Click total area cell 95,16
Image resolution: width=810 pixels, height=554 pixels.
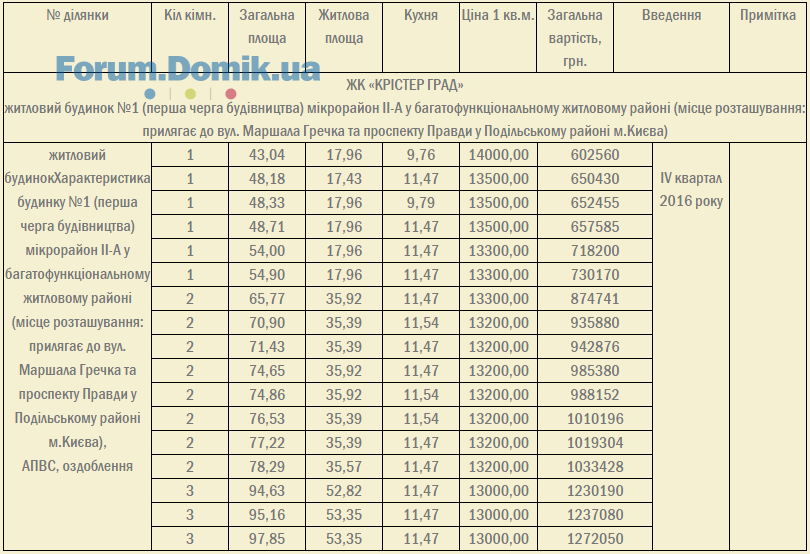point(267,515)
